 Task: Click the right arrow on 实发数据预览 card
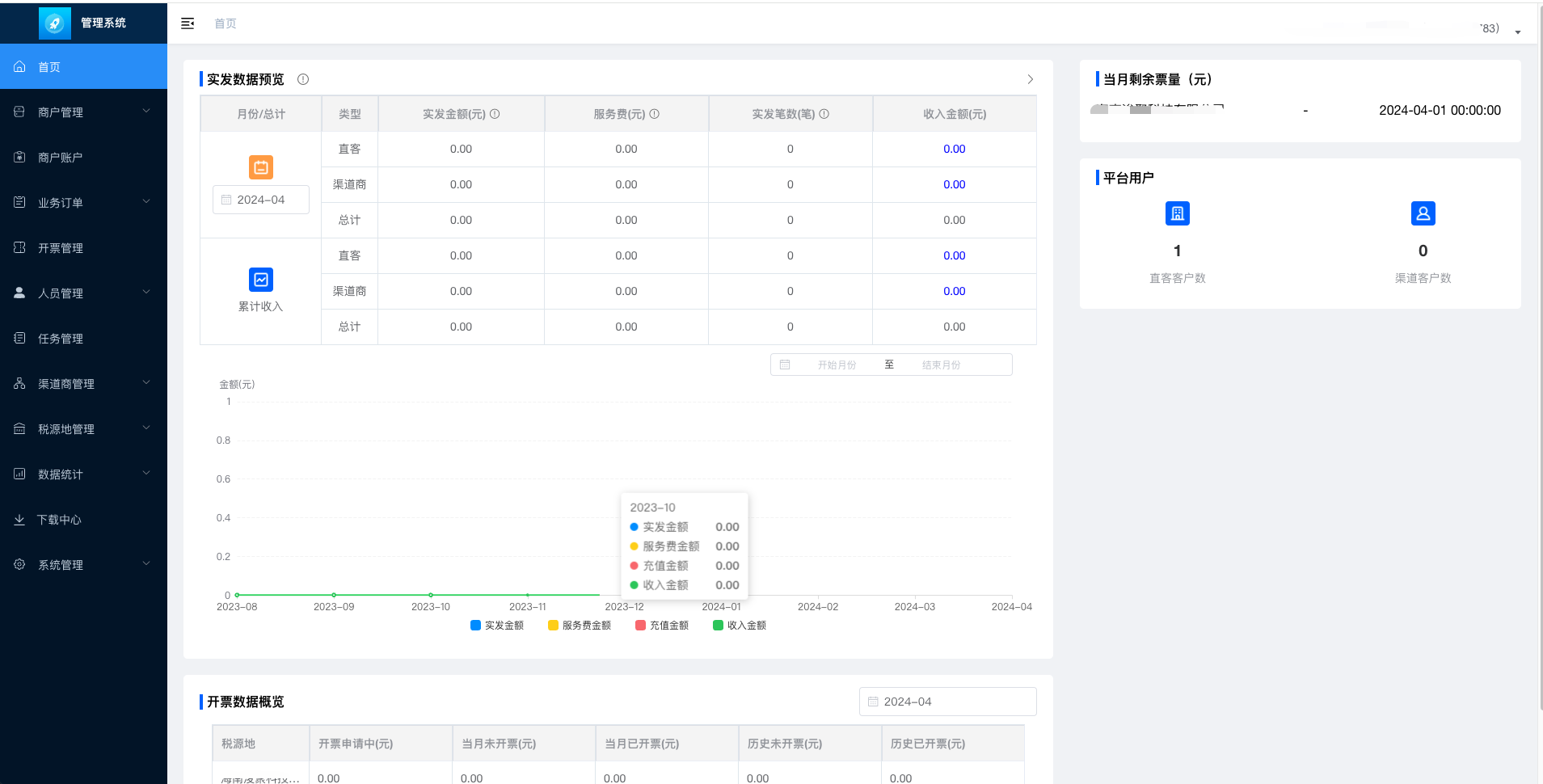(1031, 79)
